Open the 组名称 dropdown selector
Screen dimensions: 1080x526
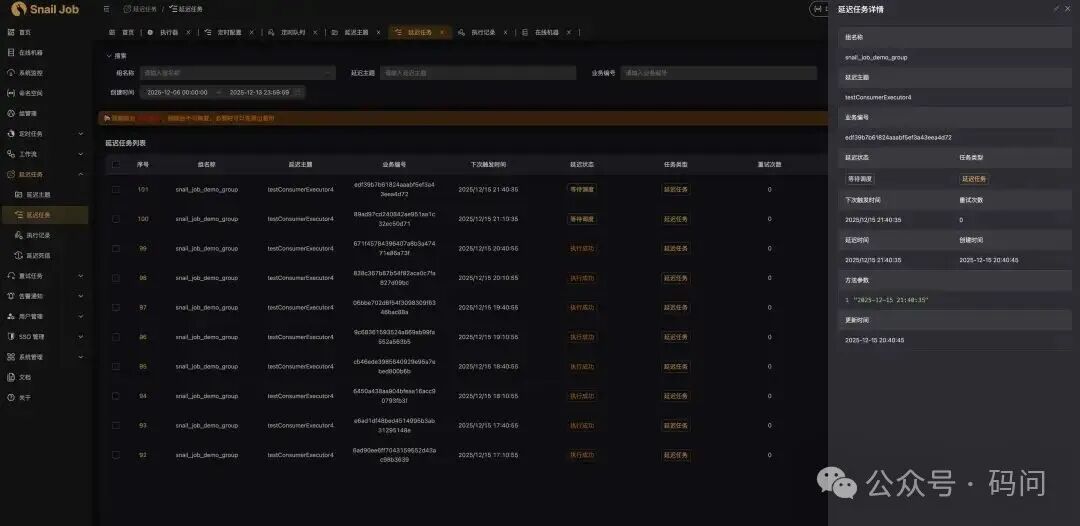tap(238, 73)
